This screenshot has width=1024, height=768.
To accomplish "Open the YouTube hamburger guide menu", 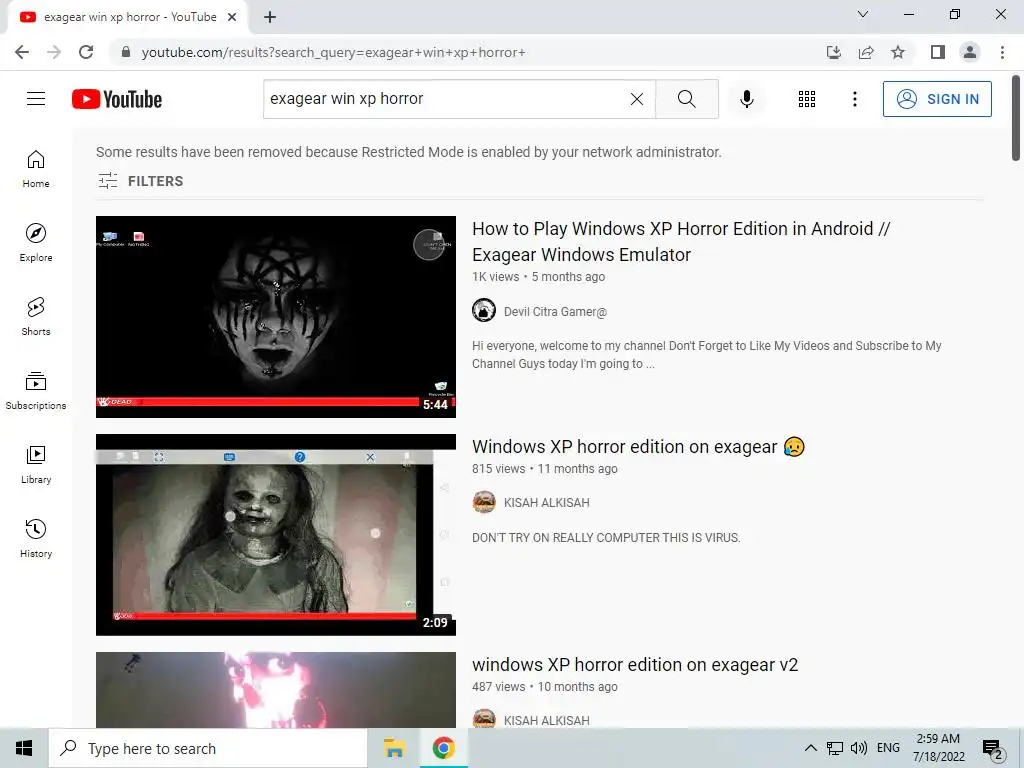I will [36, 99].
